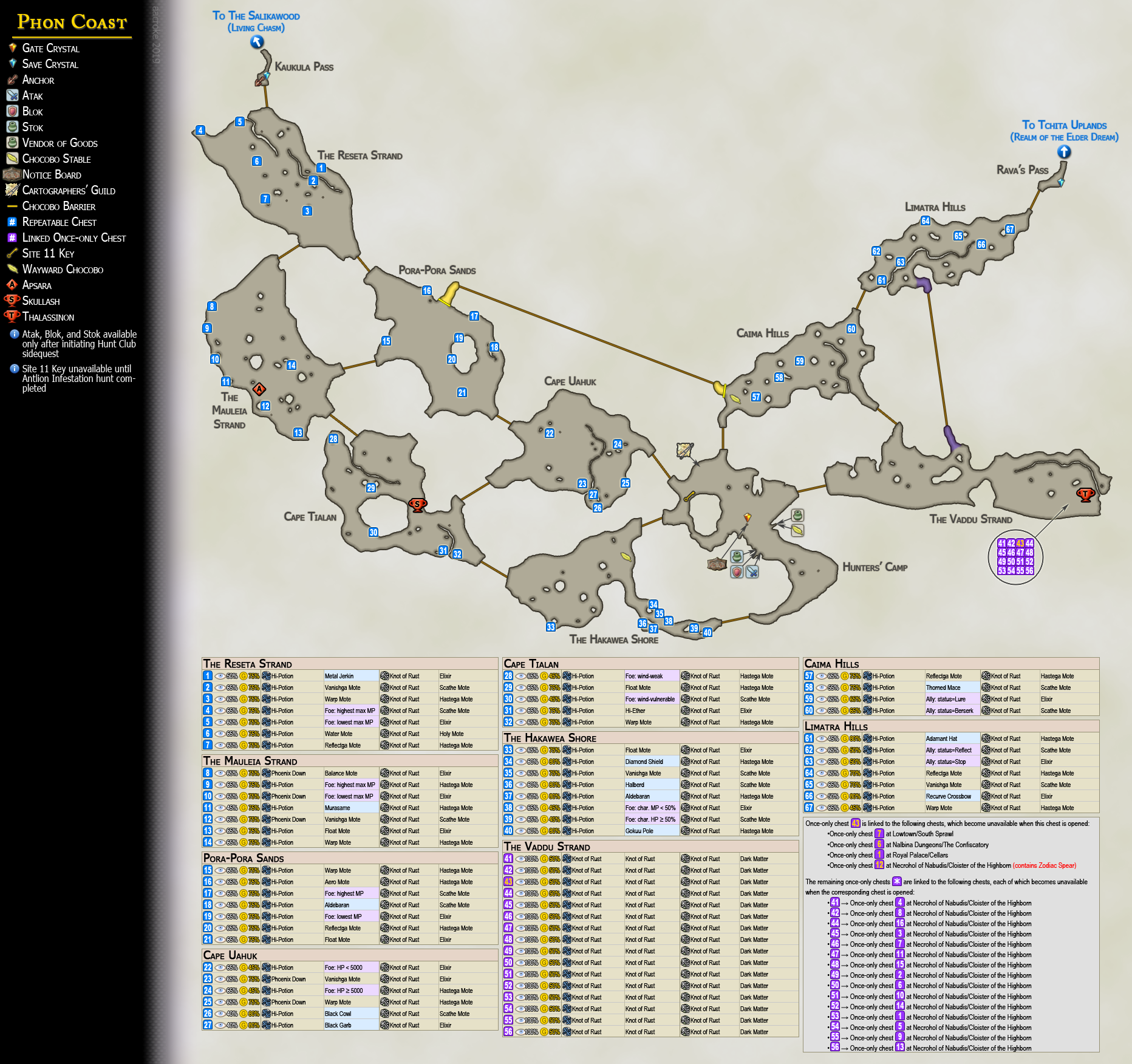Viewport: 1132px width, 1064px height.
Task: Click the Repeatable Chest legend icon
Action: 12,222
